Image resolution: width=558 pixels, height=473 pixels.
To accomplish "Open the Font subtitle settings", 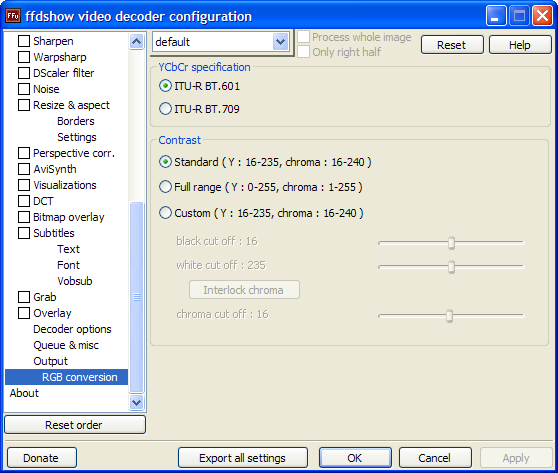I will pyautogui.click(x=68, y=265).
